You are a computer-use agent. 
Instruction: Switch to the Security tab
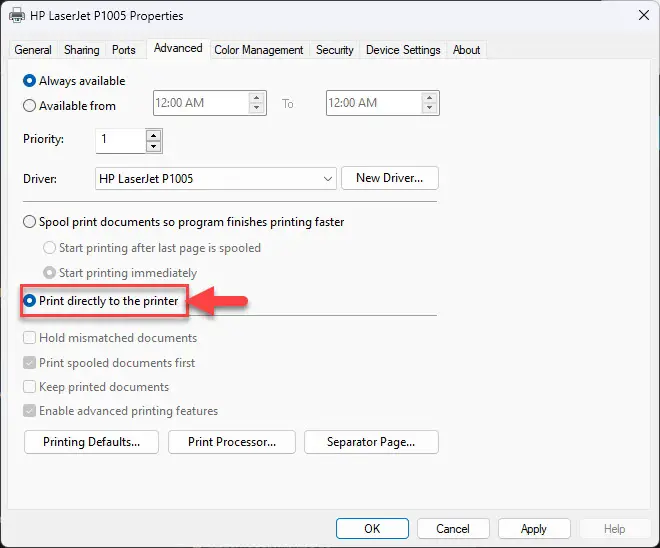click(x=335, y=50)
